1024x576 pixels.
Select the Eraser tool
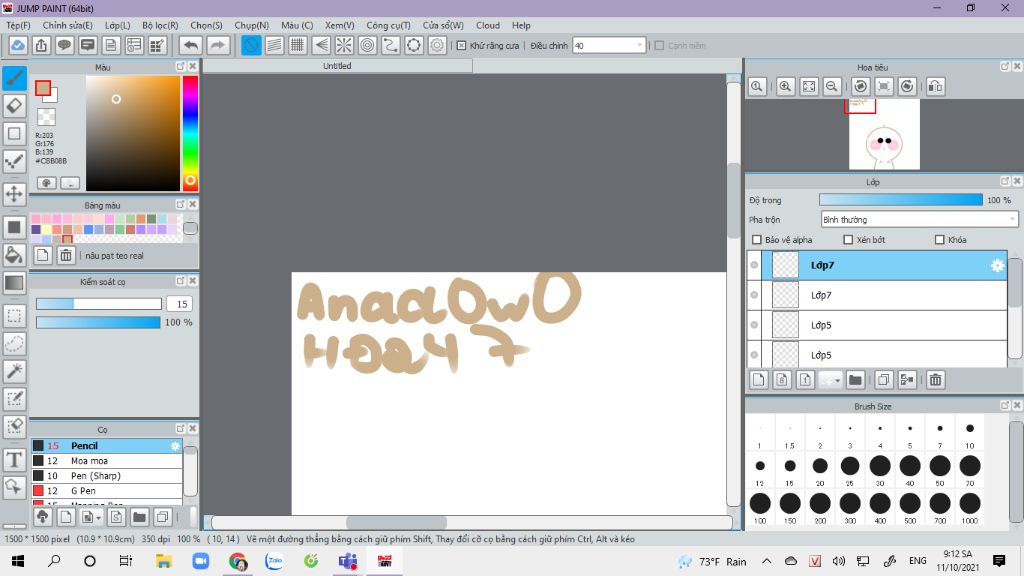click(14, 106)
